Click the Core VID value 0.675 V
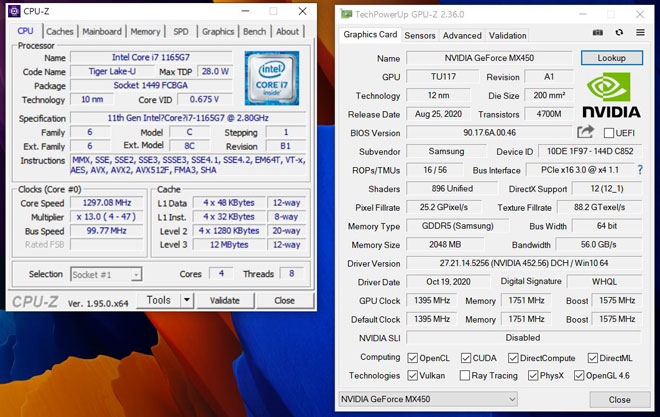660x417 pixels. pos(204,99)
